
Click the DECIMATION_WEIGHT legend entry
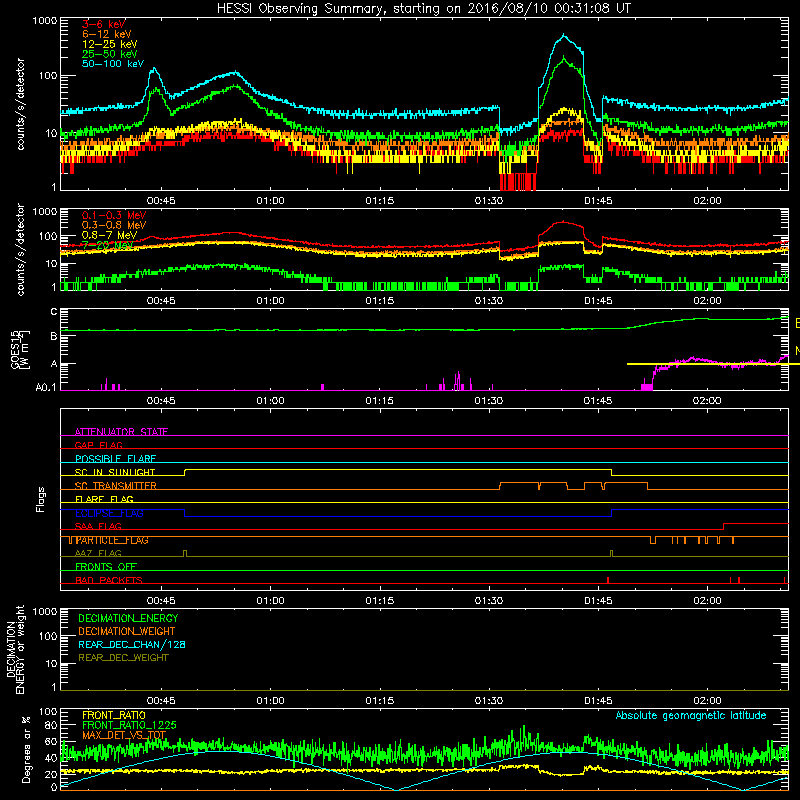point(127,631)
